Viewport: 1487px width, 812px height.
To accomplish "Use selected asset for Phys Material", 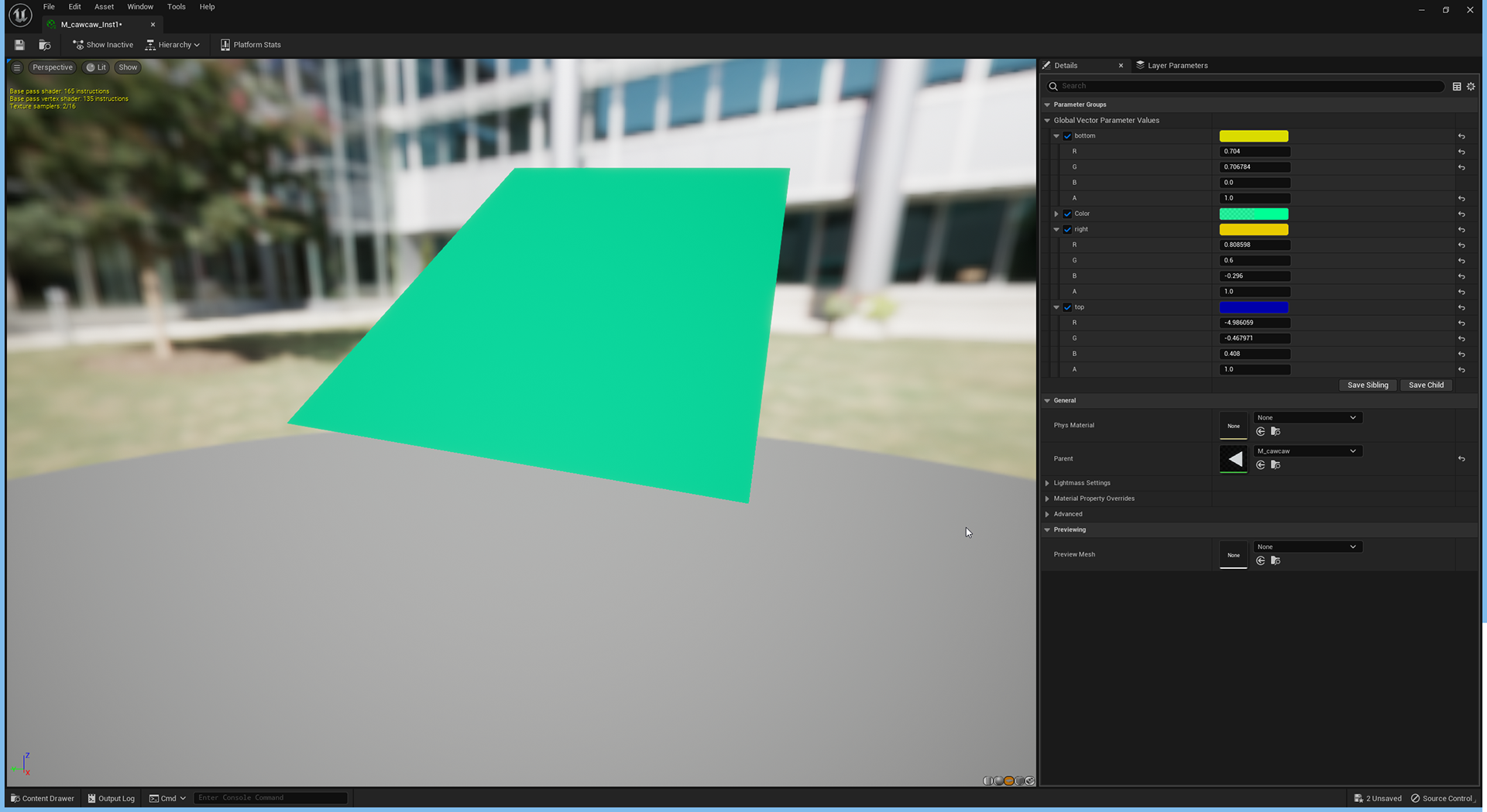I will [1261, 432].
